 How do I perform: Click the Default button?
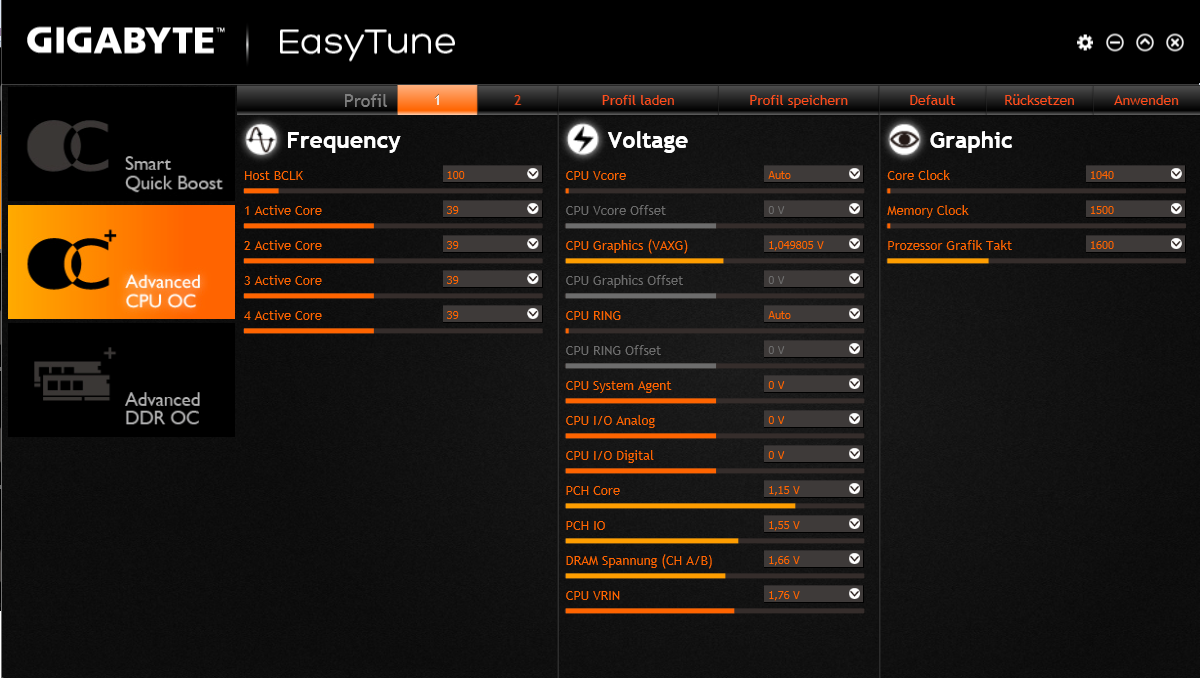point(932,100)
